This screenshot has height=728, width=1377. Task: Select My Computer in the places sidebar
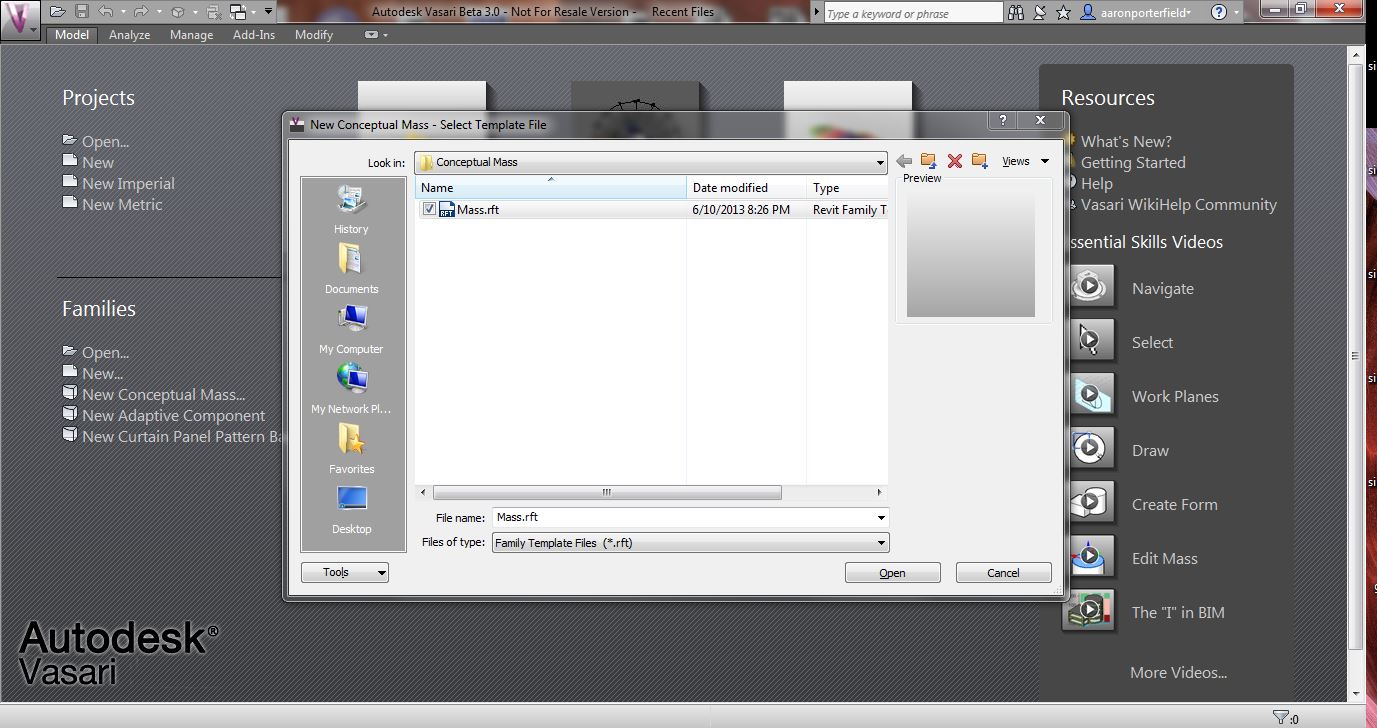(352, 330)
